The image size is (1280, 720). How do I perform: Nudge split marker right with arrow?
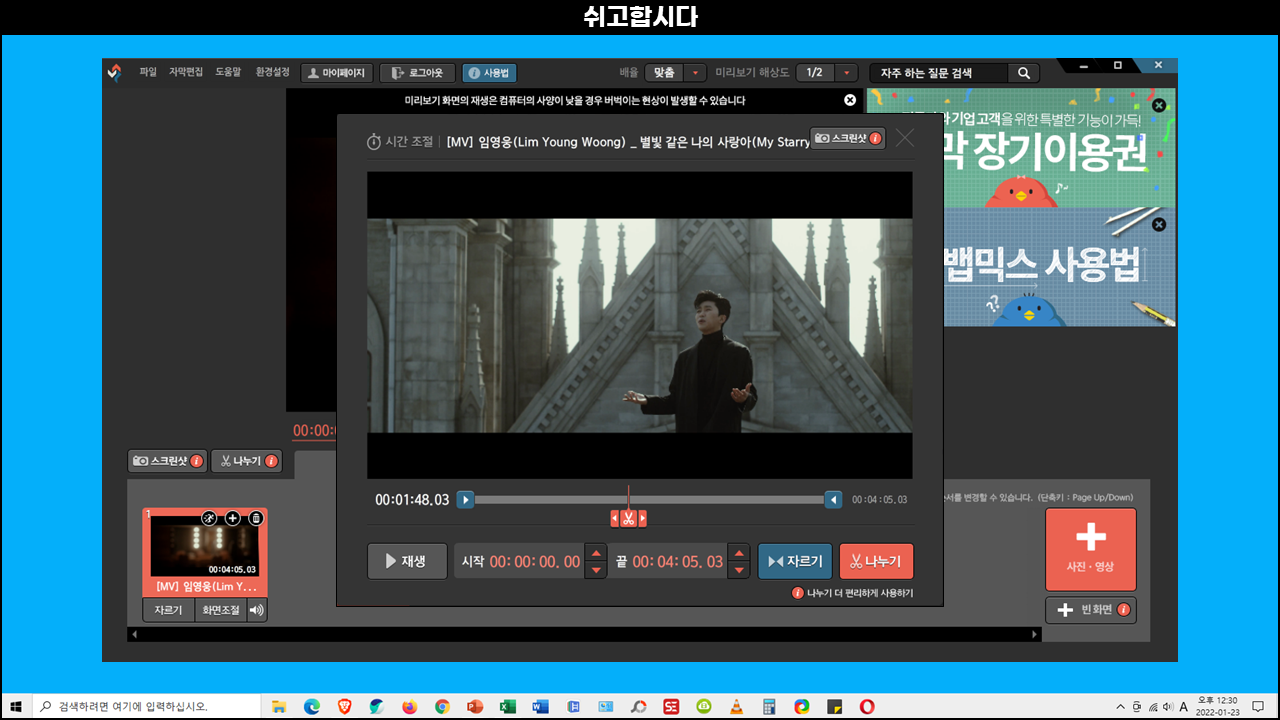point(642,518)
